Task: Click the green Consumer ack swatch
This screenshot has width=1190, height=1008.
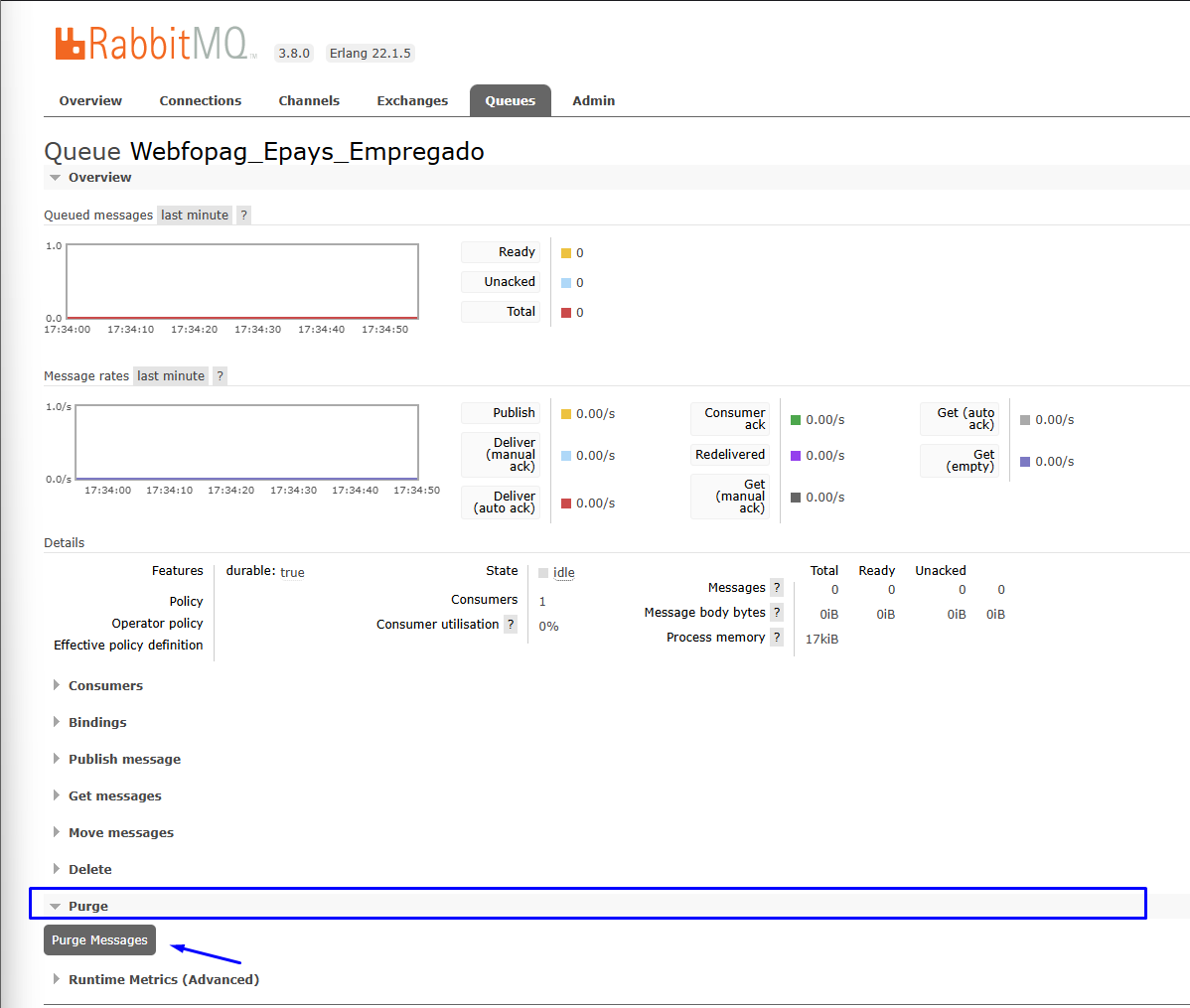Action: click(796, 420)
